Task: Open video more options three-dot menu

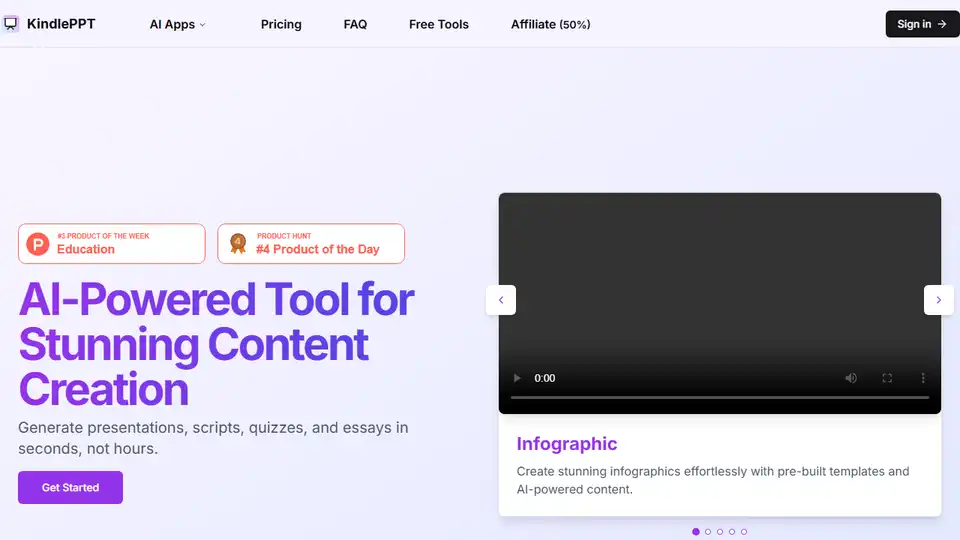Action: tap(923, 378)
